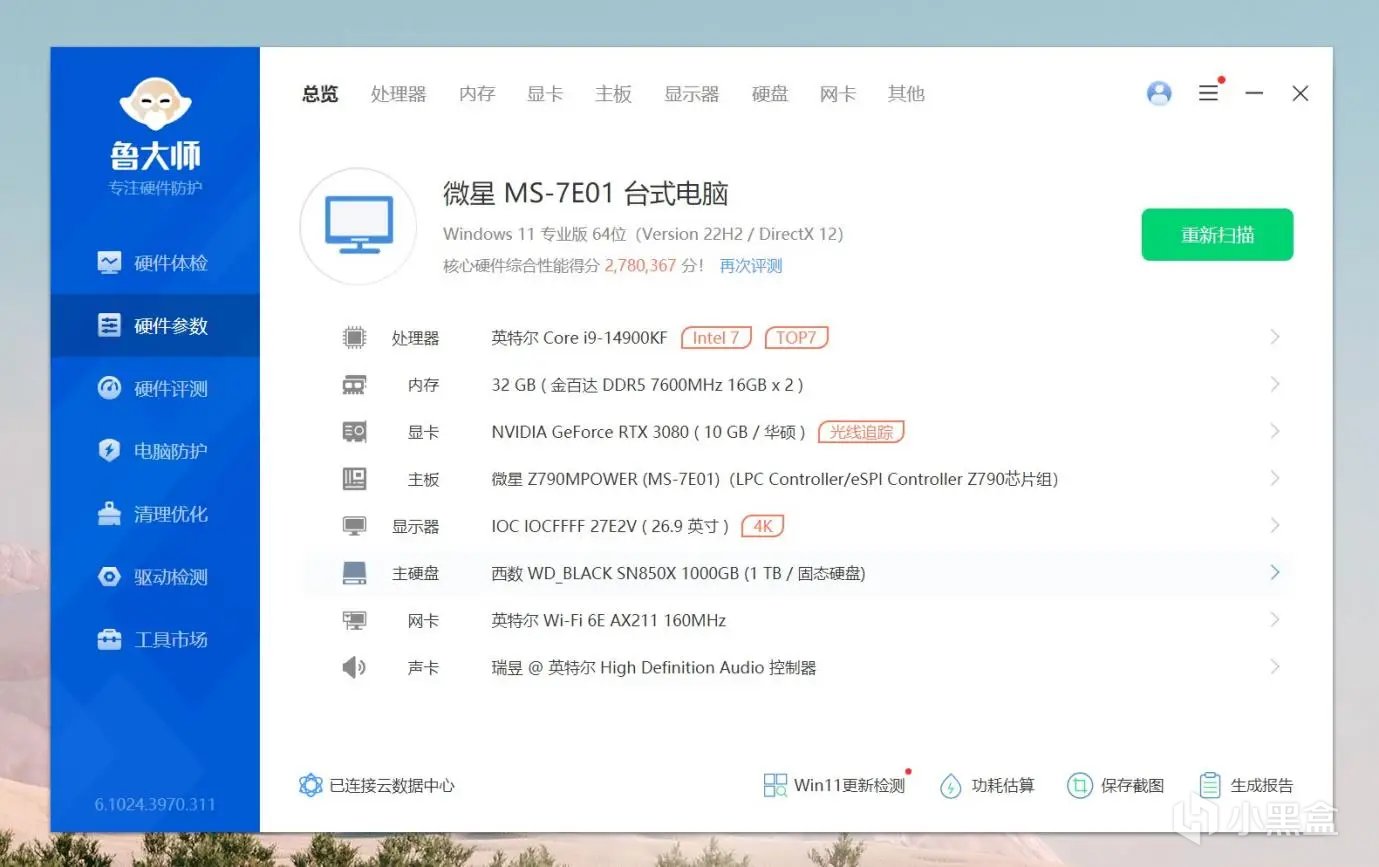Open 清理优化 in the sidebar

(155, 514)
